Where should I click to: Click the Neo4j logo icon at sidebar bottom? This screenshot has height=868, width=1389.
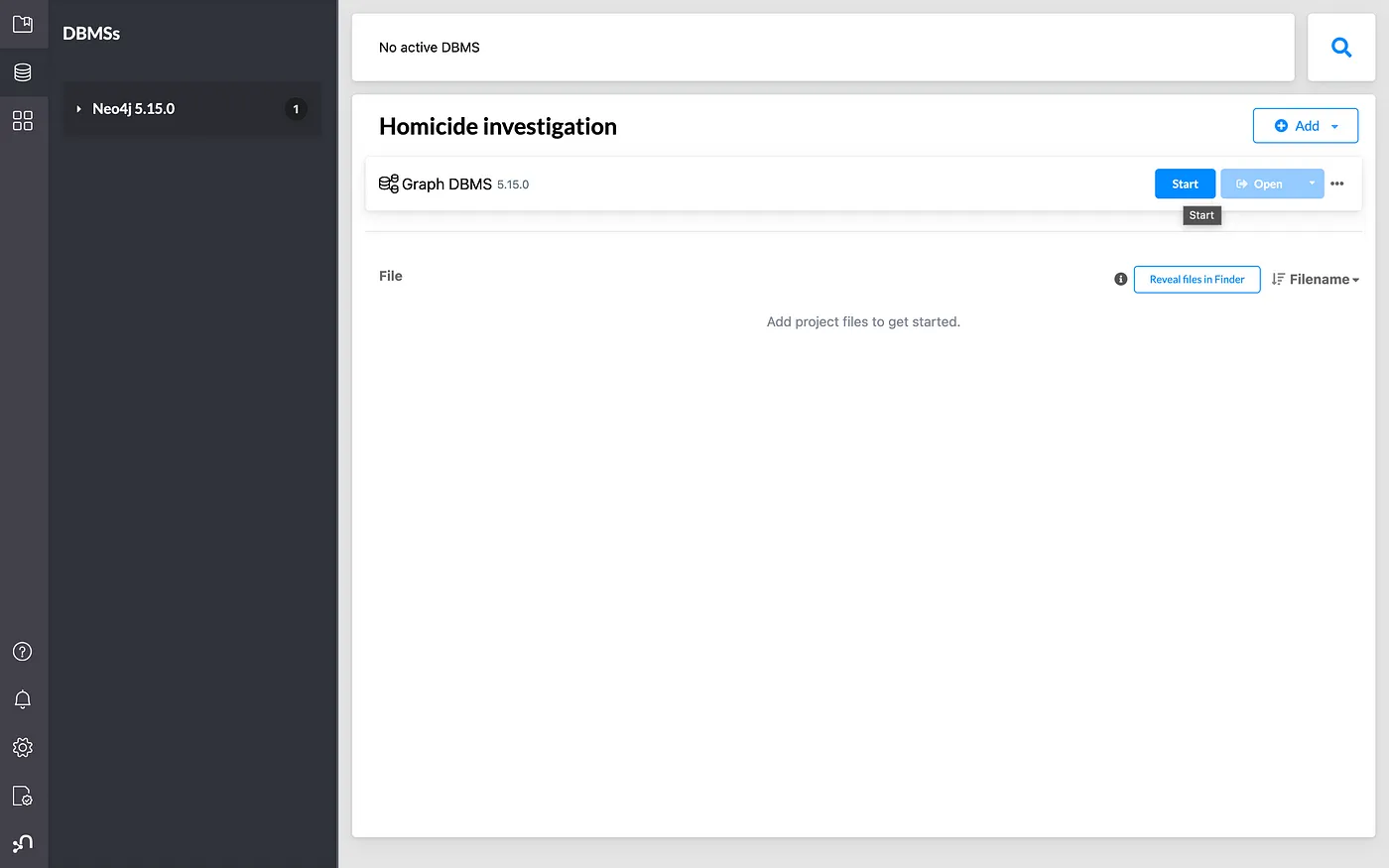[x=23, y=843]
